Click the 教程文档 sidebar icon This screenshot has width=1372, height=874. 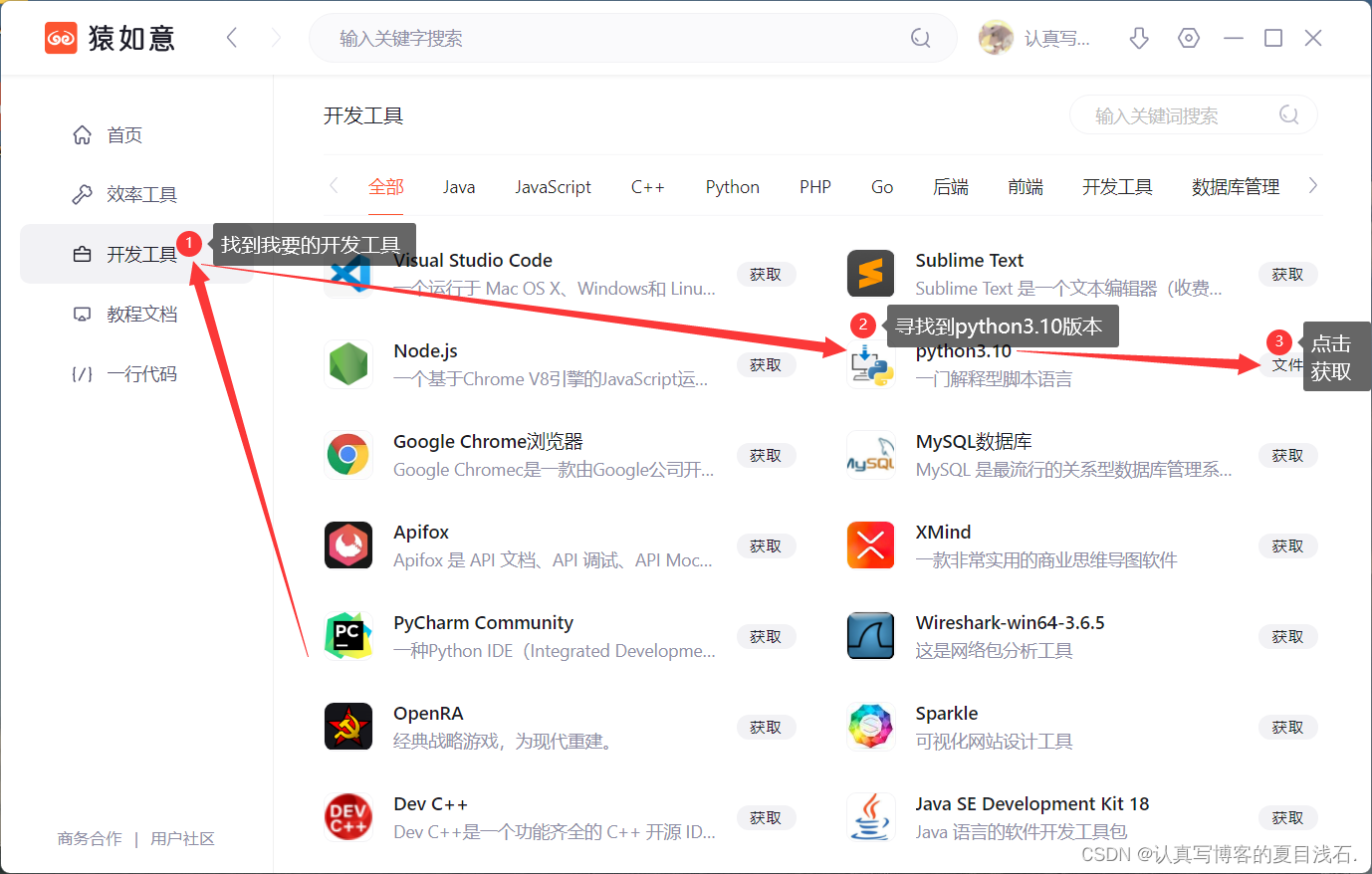[x=83, y=314]
